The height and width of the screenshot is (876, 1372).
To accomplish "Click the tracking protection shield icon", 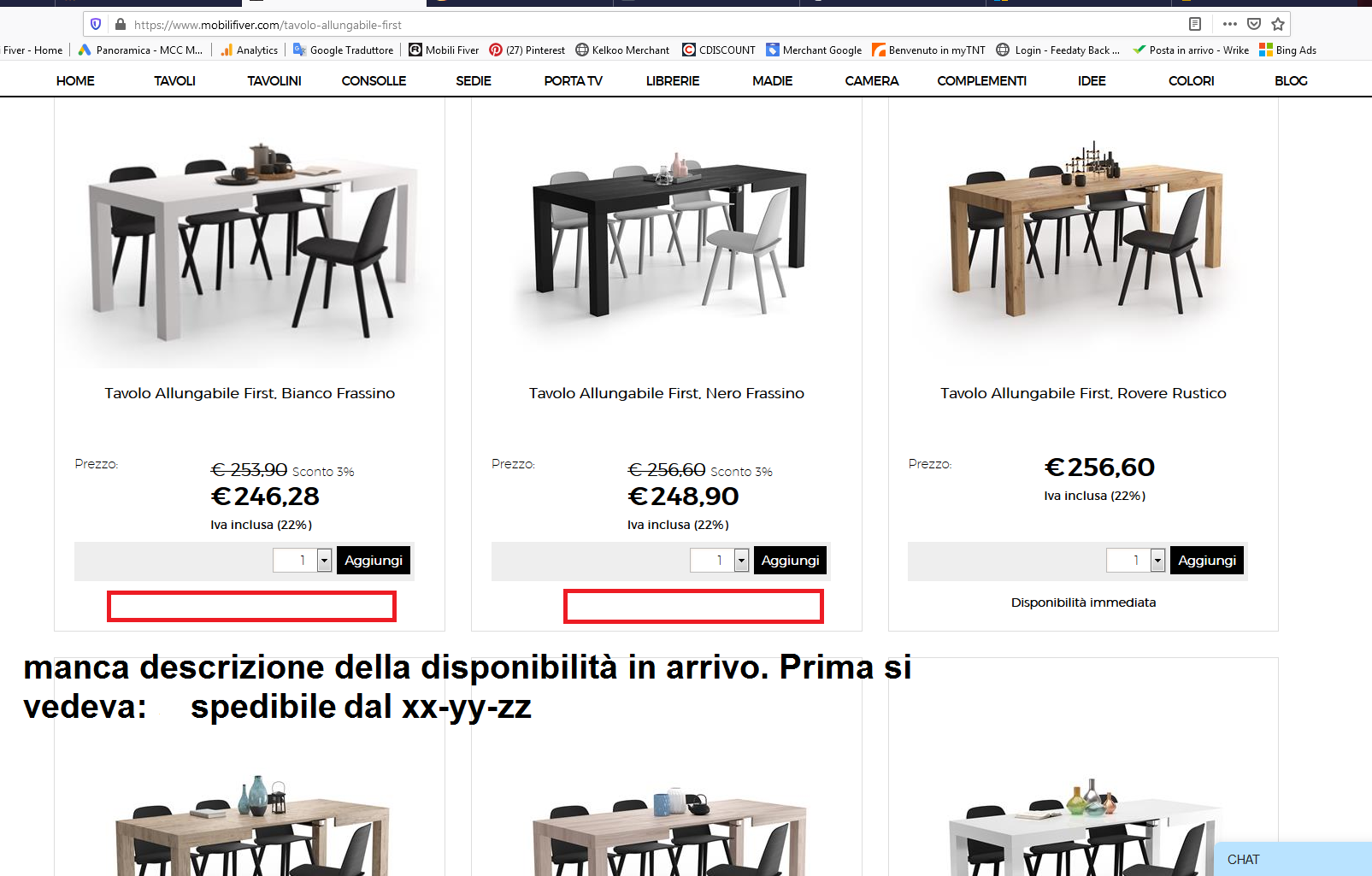I will pos(96,25).
